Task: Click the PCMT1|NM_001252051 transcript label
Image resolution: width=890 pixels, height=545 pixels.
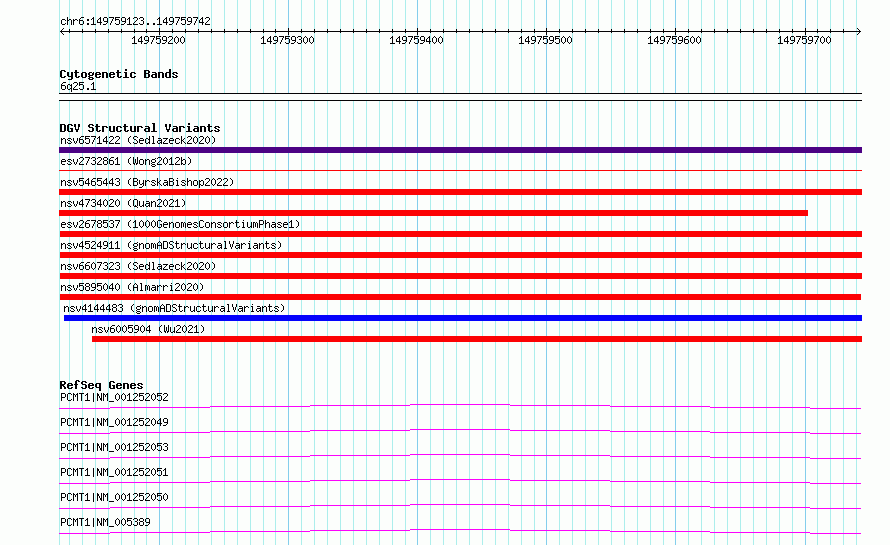Action: [114, 472]
